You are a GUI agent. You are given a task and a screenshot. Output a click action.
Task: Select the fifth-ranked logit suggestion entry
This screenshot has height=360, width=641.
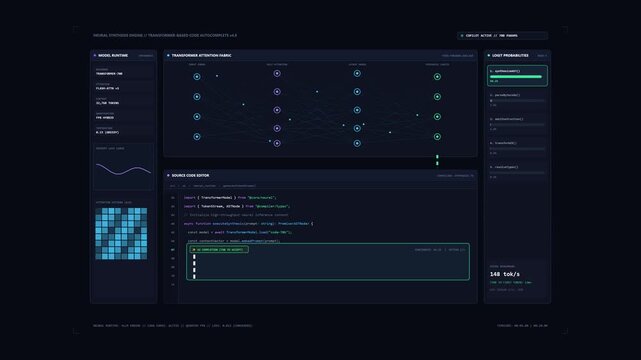pyautogui.click(x=517, y=172)
